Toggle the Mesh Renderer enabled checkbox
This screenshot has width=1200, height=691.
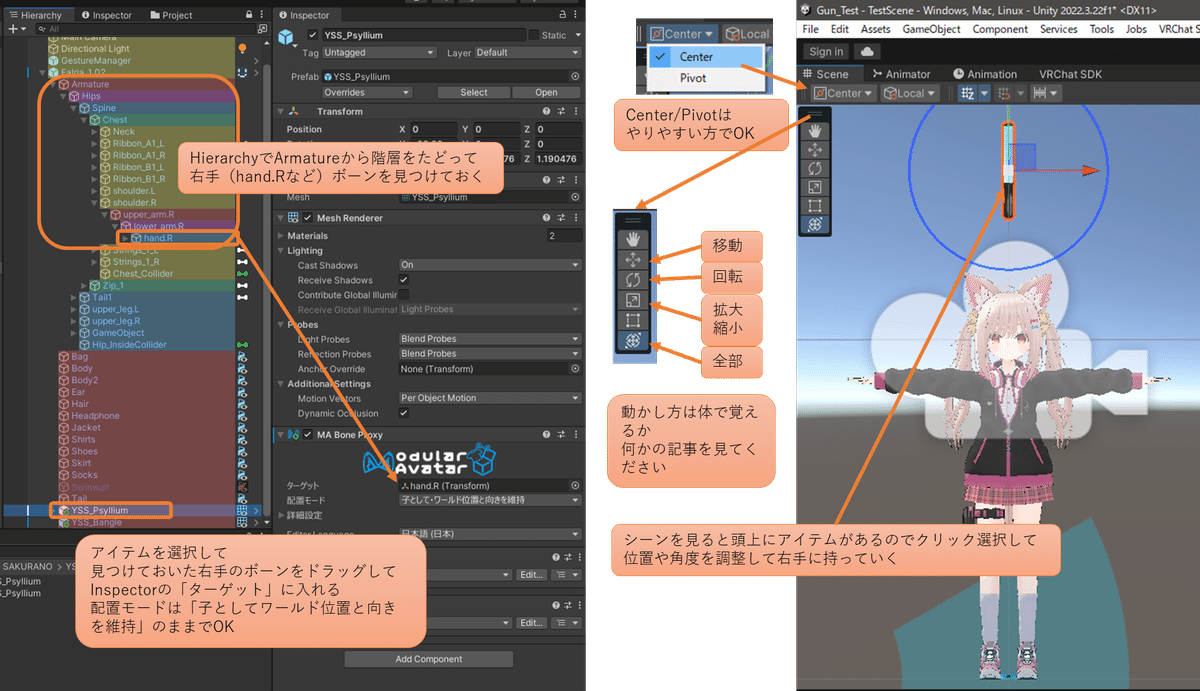308,217
